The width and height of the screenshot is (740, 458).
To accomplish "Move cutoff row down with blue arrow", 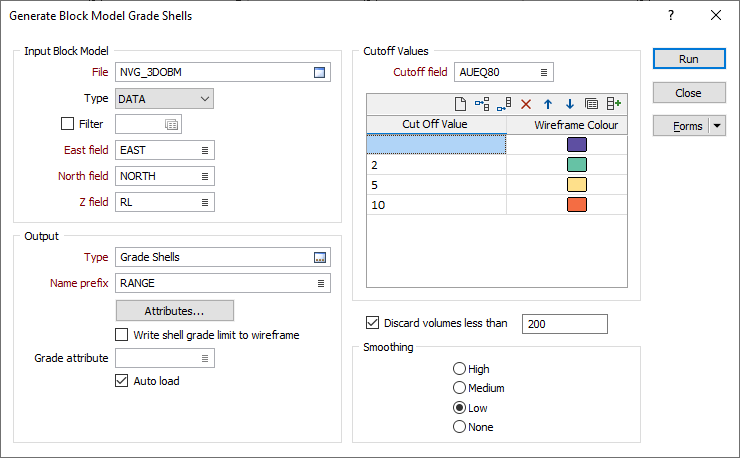I will [570, 104].
